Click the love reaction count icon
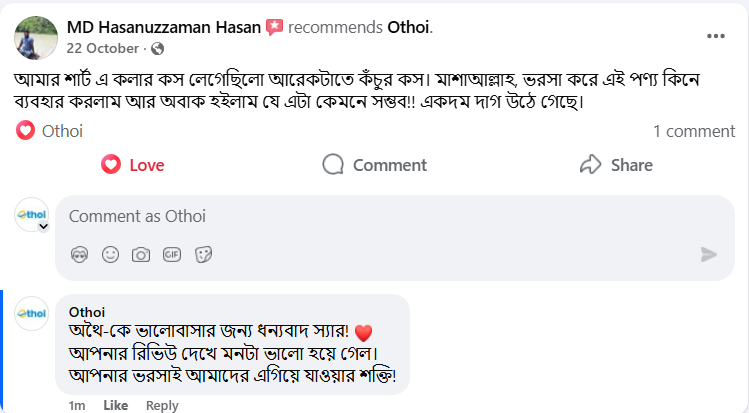This screenshot has height=413, width=749. click(x=26, y=131)
